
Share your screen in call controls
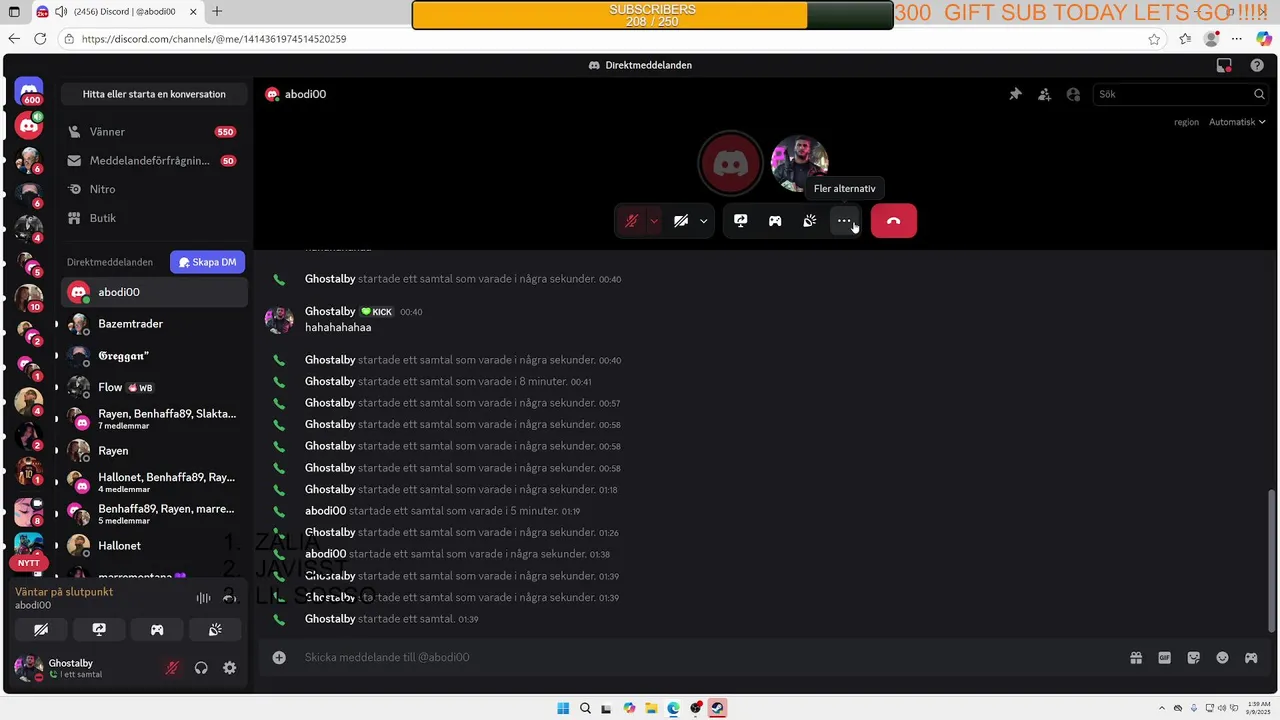(x=741, y=221)
